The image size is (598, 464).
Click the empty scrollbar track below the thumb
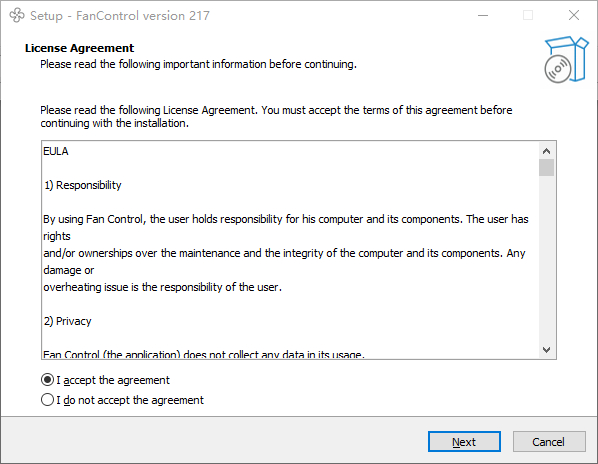[x=546, y=259]
